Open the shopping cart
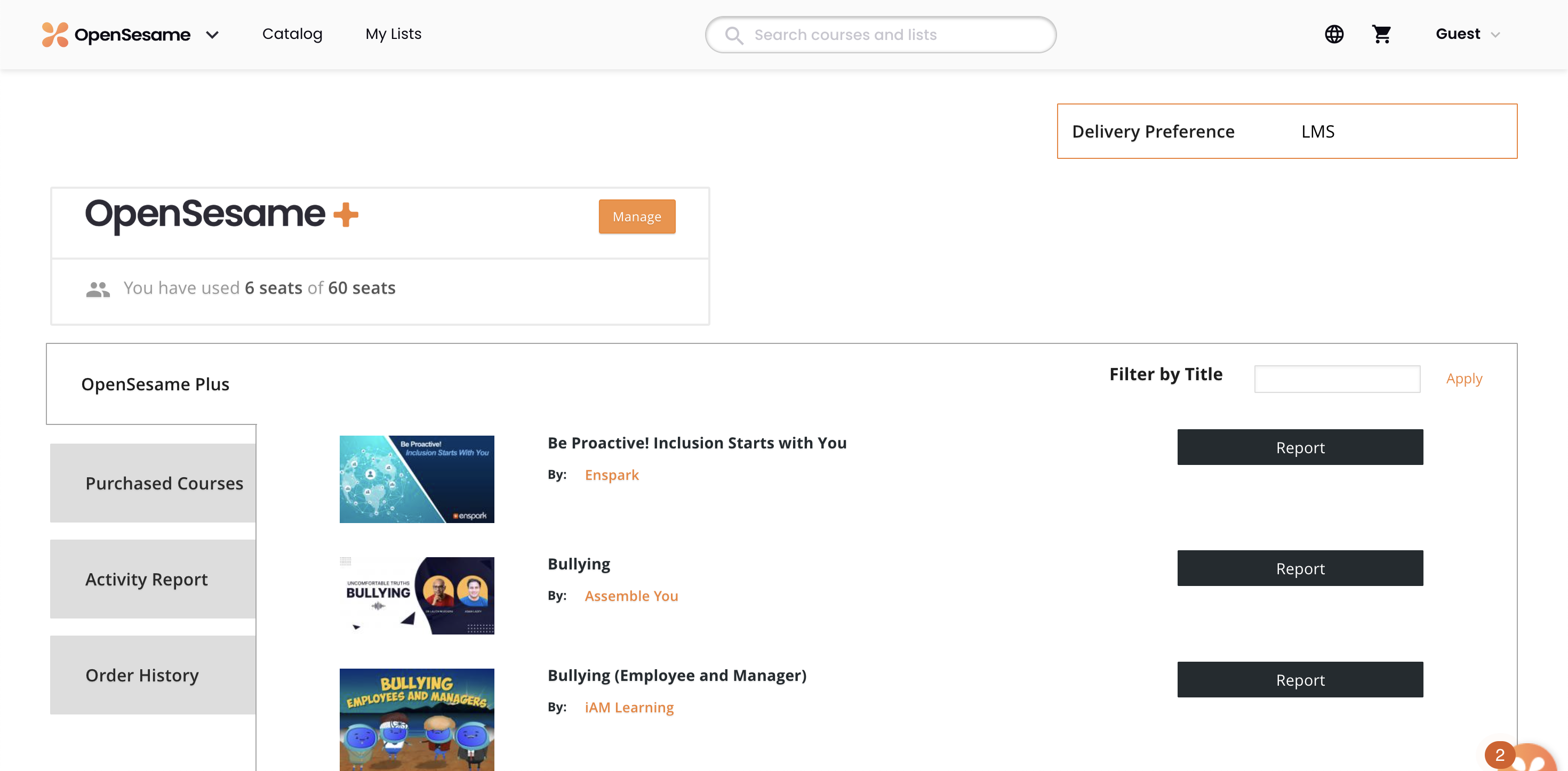The image size is (1568, 771). coord(1381,34)
